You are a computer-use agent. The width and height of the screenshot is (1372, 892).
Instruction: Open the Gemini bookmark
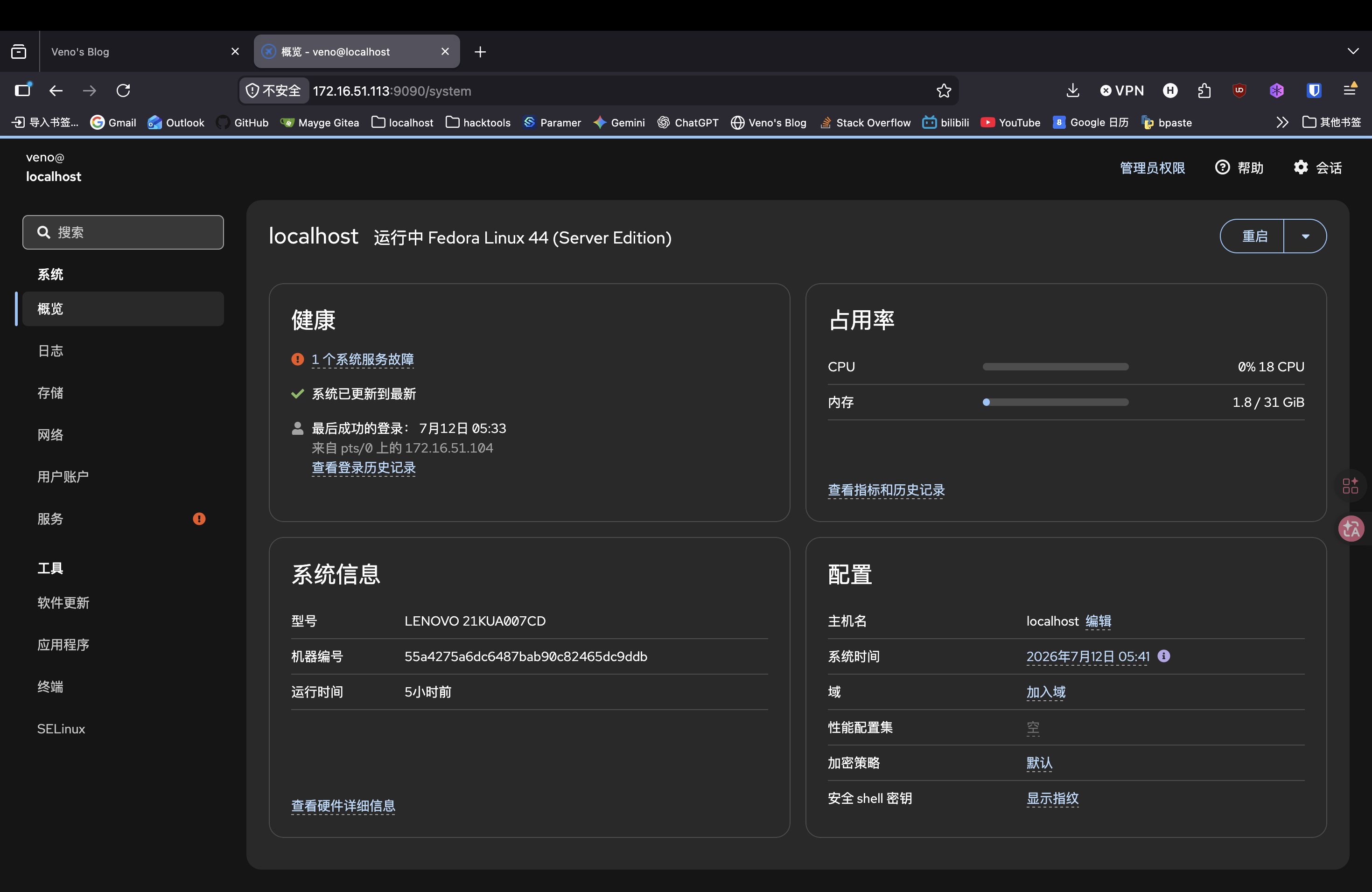pyautogui.click(x=619, y=122)
